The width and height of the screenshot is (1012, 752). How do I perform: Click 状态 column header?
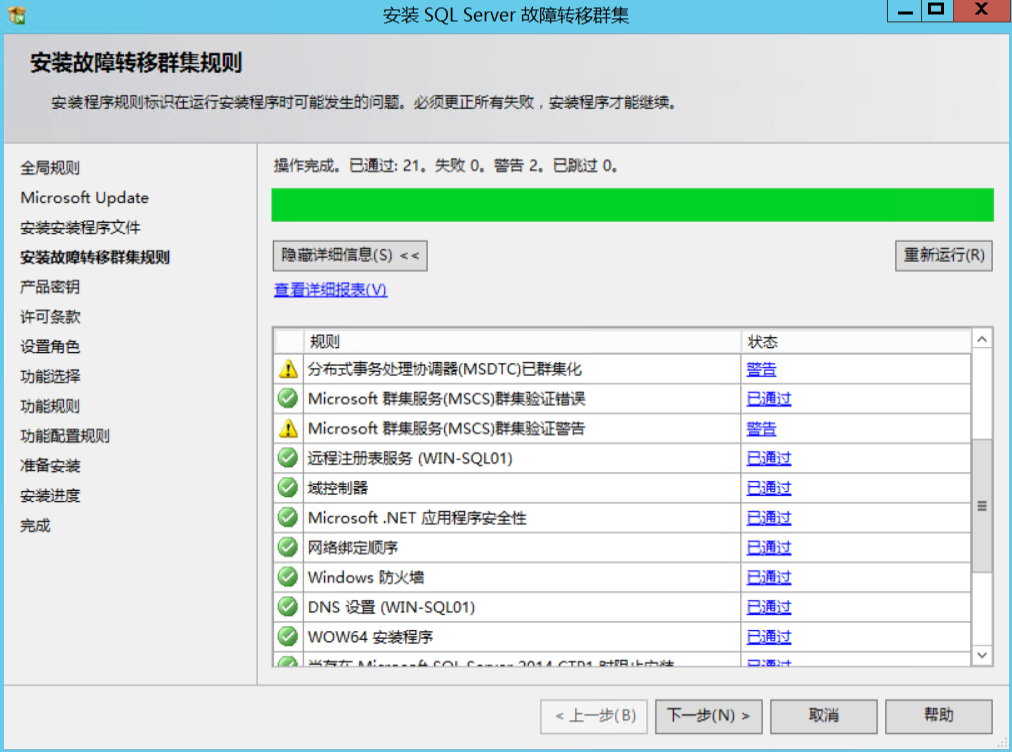point(856,341)
